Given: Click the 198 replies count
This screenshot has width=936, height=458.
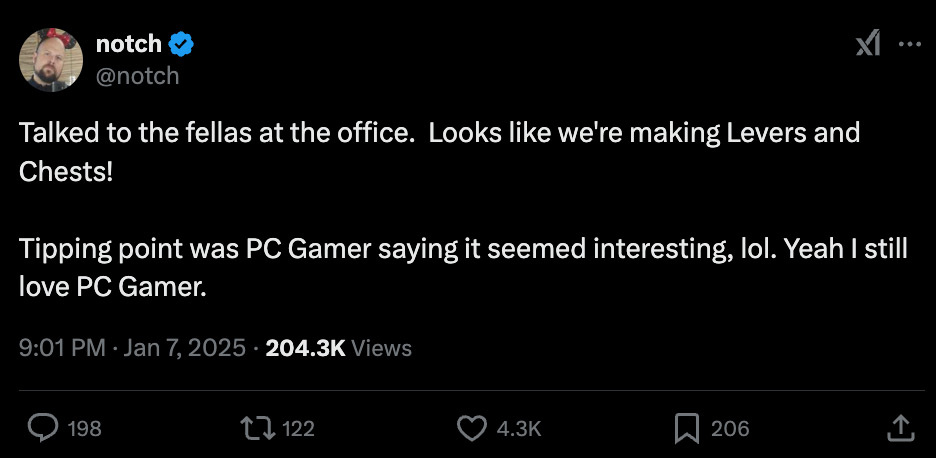Looking at the screenshot, I should (84, 428).
